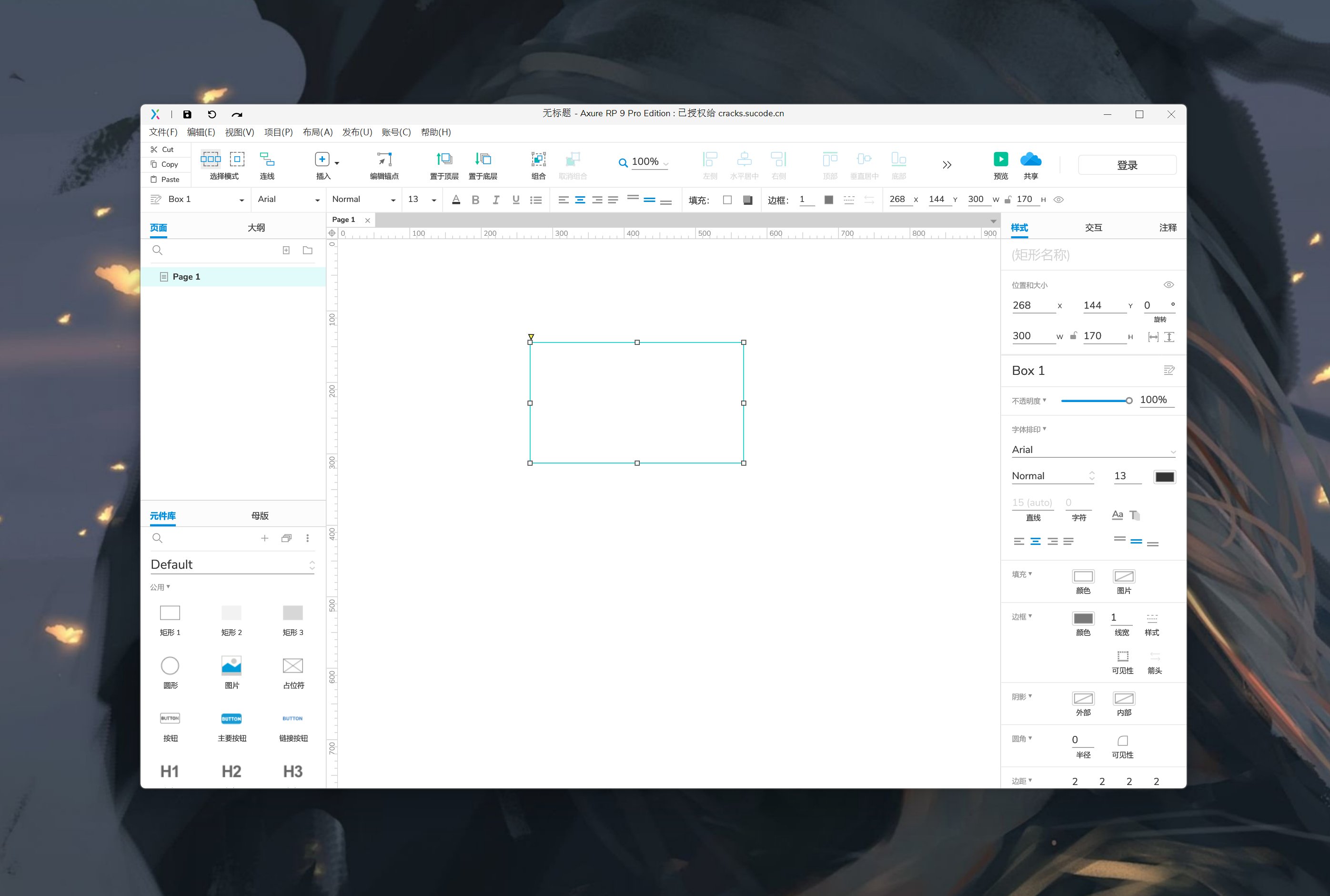Viewport: 1330px width, 896px height.
Task: Insert bullet list from format bar
Action: [x=536, y=200]
